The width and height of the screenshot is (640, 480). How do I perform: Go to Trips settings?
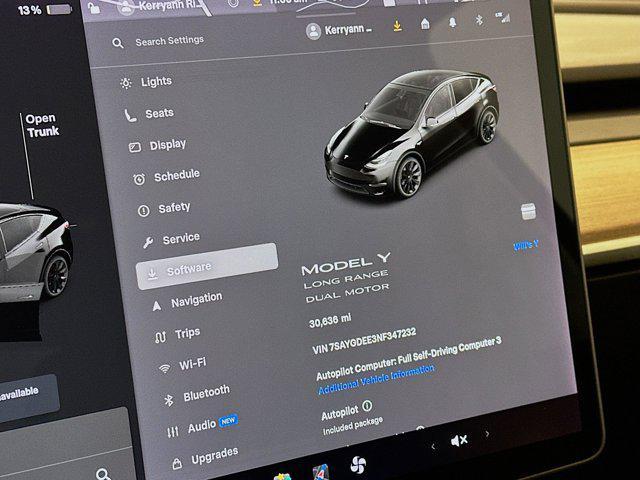(177, 335)
